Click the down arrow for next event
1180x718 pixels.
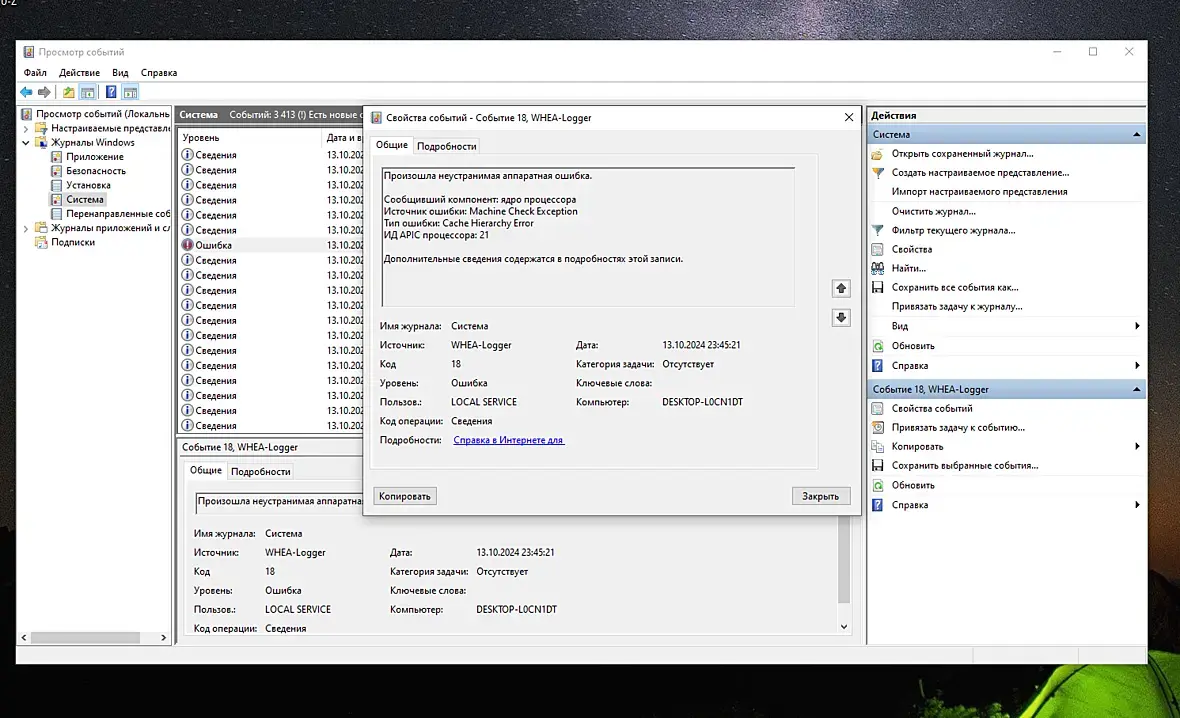pyautogui.click(x=841, y=318)
